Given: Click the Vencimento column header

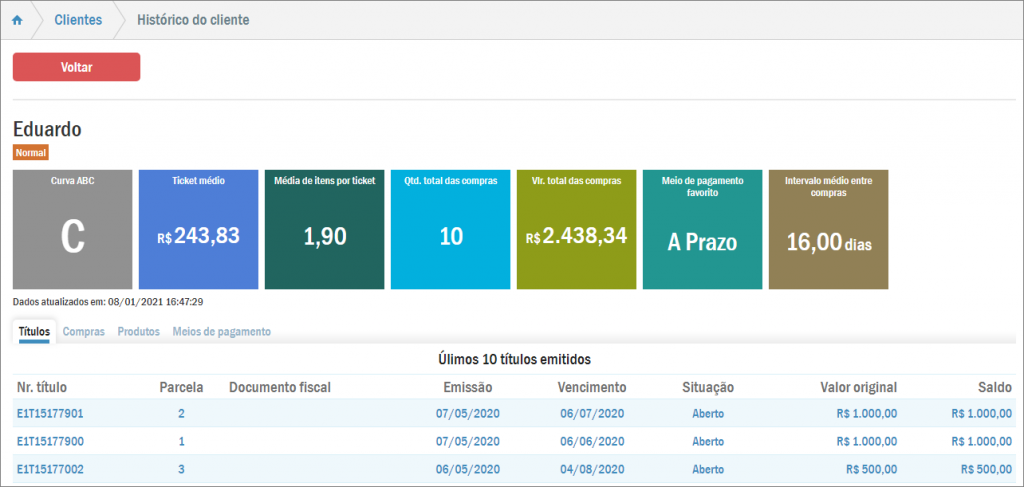Looking at the screenshot, I should [592, 387].
